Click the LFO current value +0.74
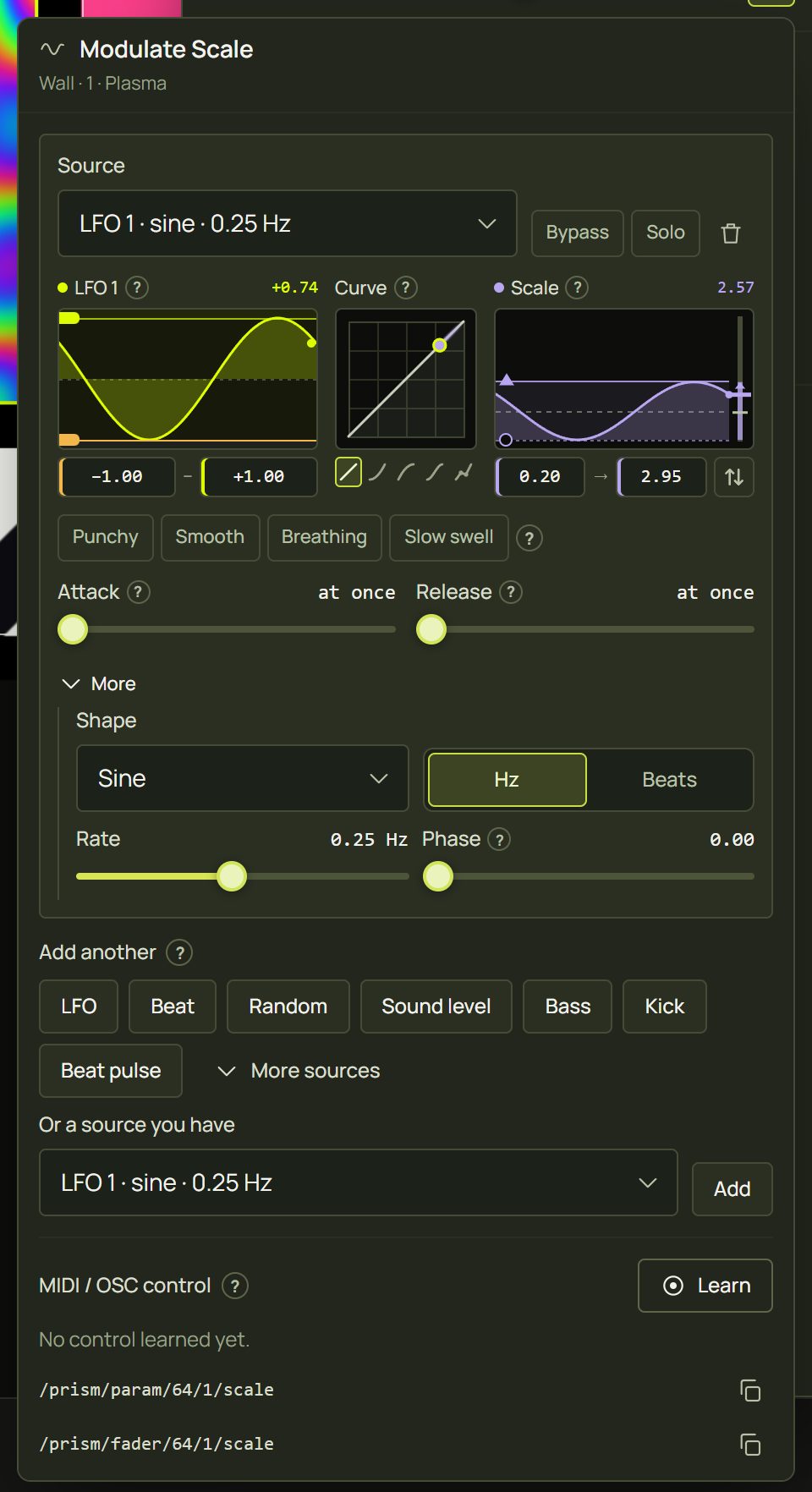 coord(294,288)
